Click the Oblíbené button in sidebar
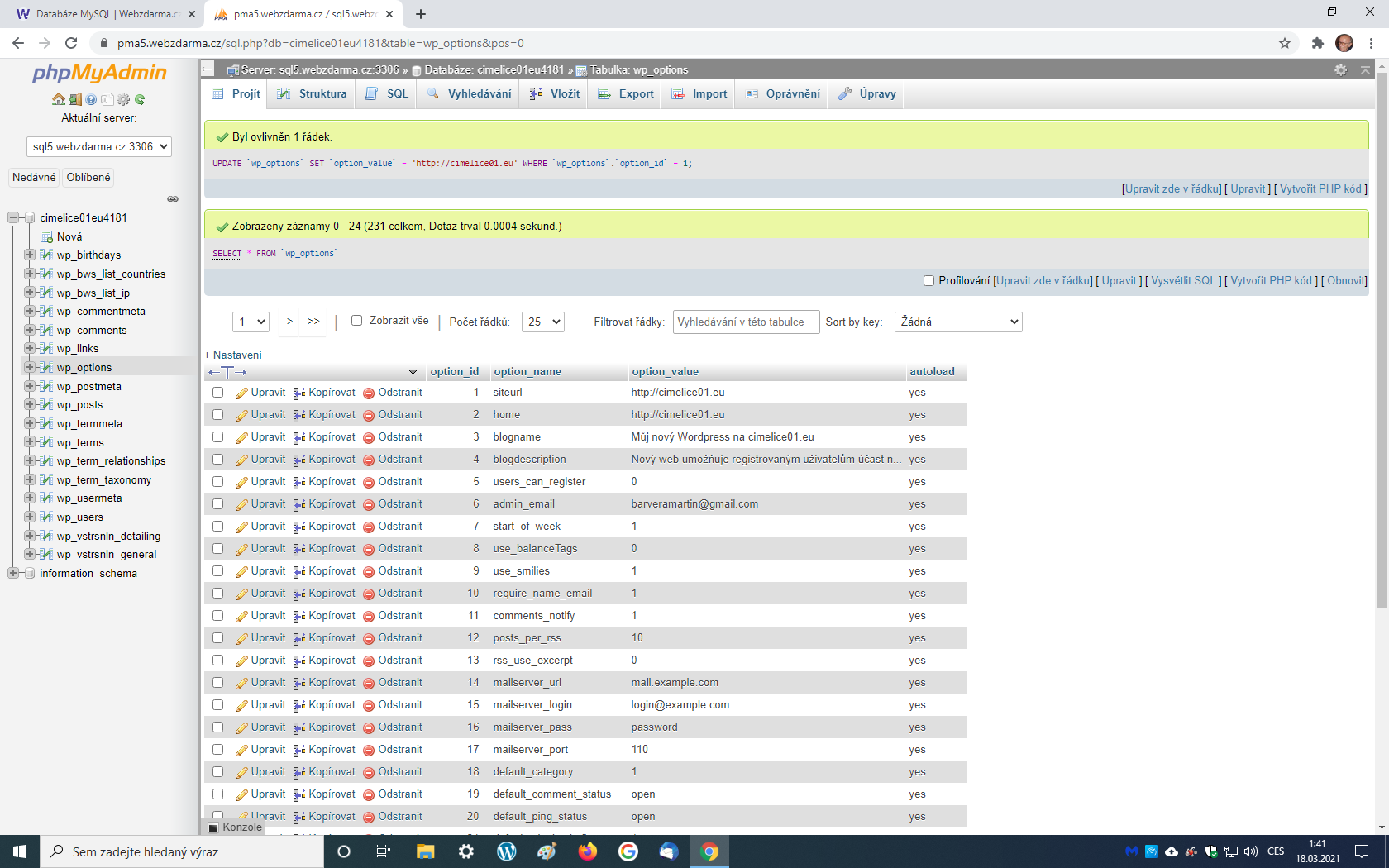Image resolution: width=1389 pixels, height=868 pixels. pos(88,178)
